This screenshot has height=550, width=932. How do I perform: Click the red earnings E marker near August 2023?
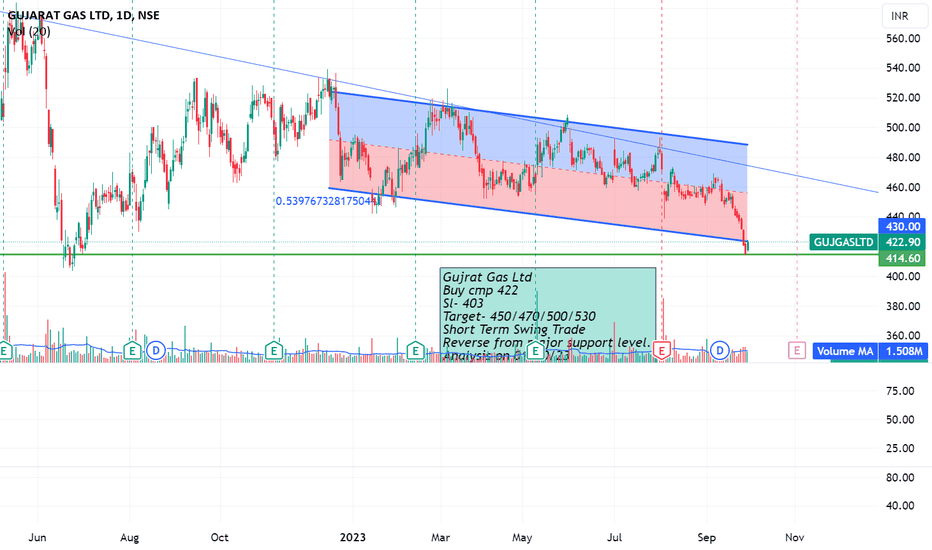point(662,351)
